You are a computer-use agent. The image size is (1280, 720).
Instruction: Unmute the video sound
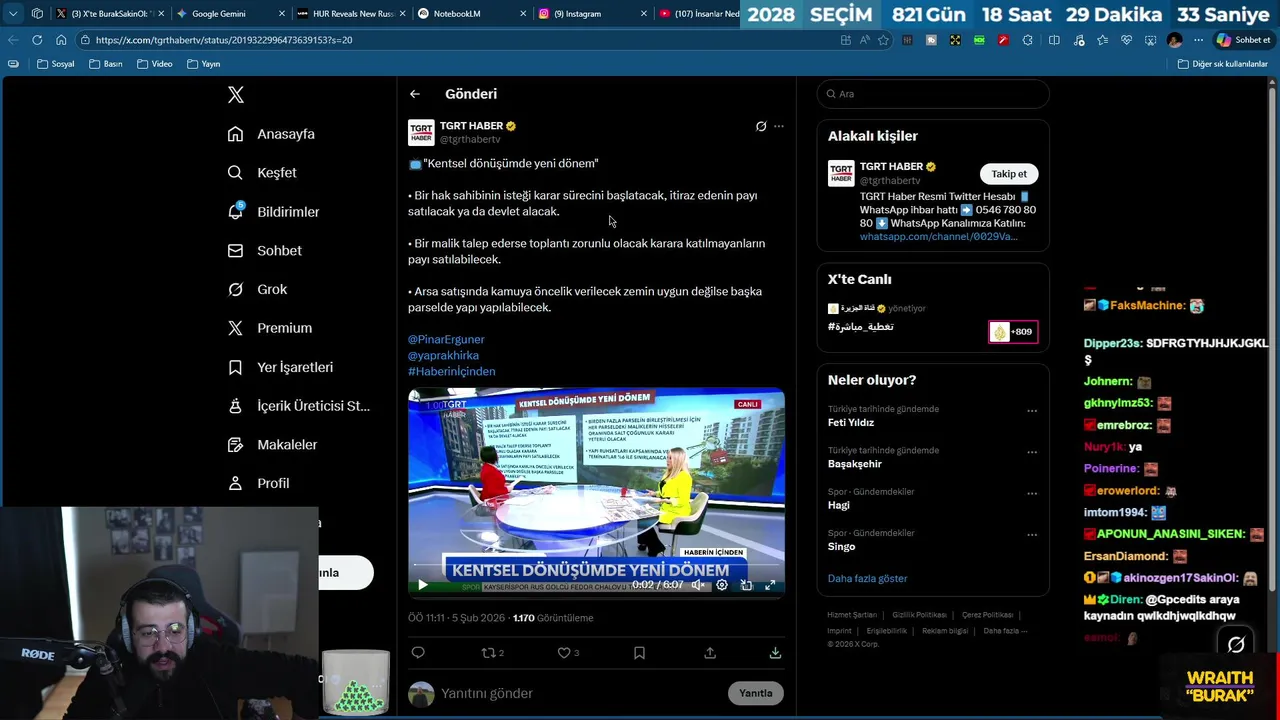(x=698, y=585)
